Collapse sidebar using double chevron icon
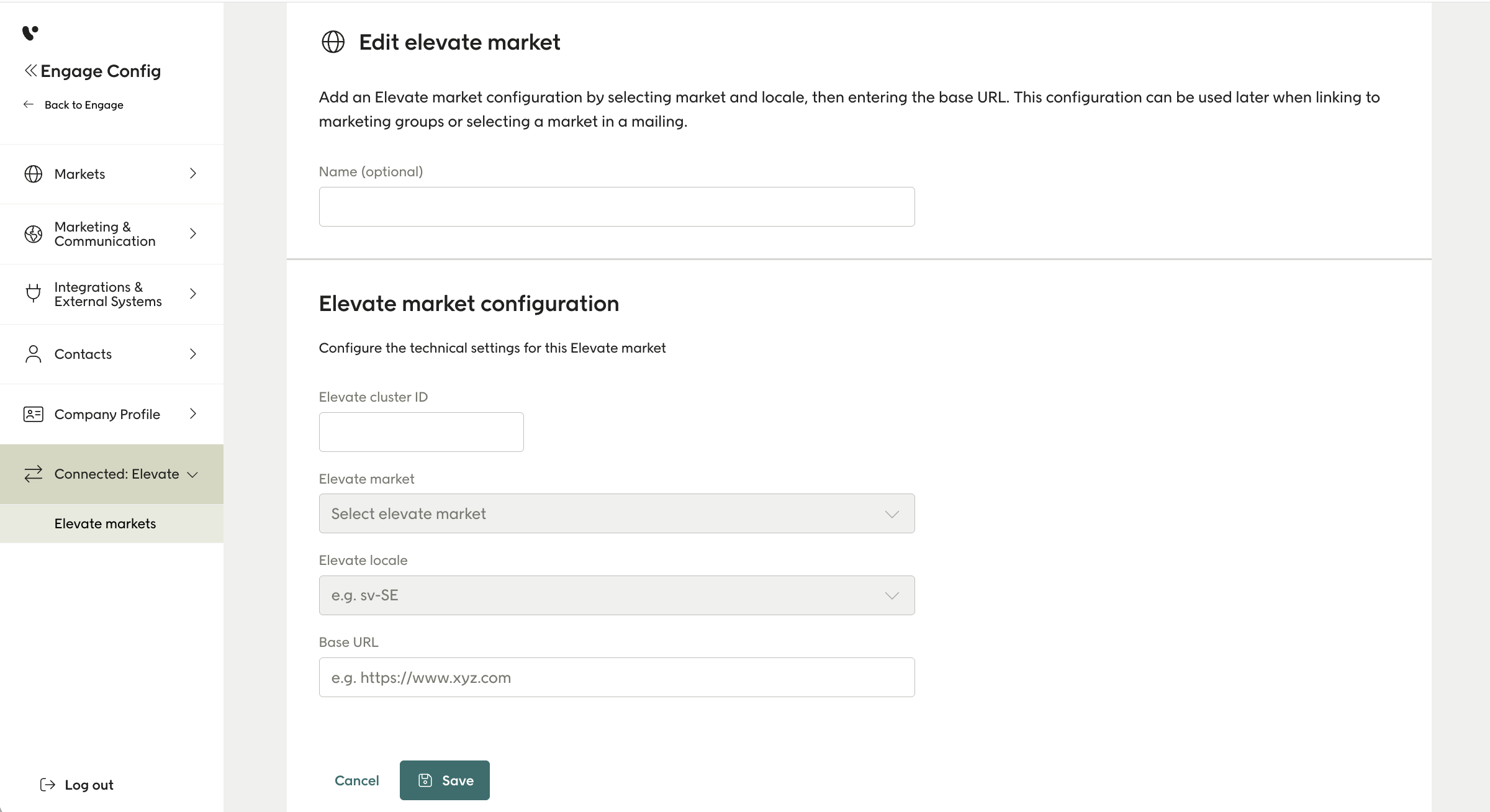 coord(30,71)
